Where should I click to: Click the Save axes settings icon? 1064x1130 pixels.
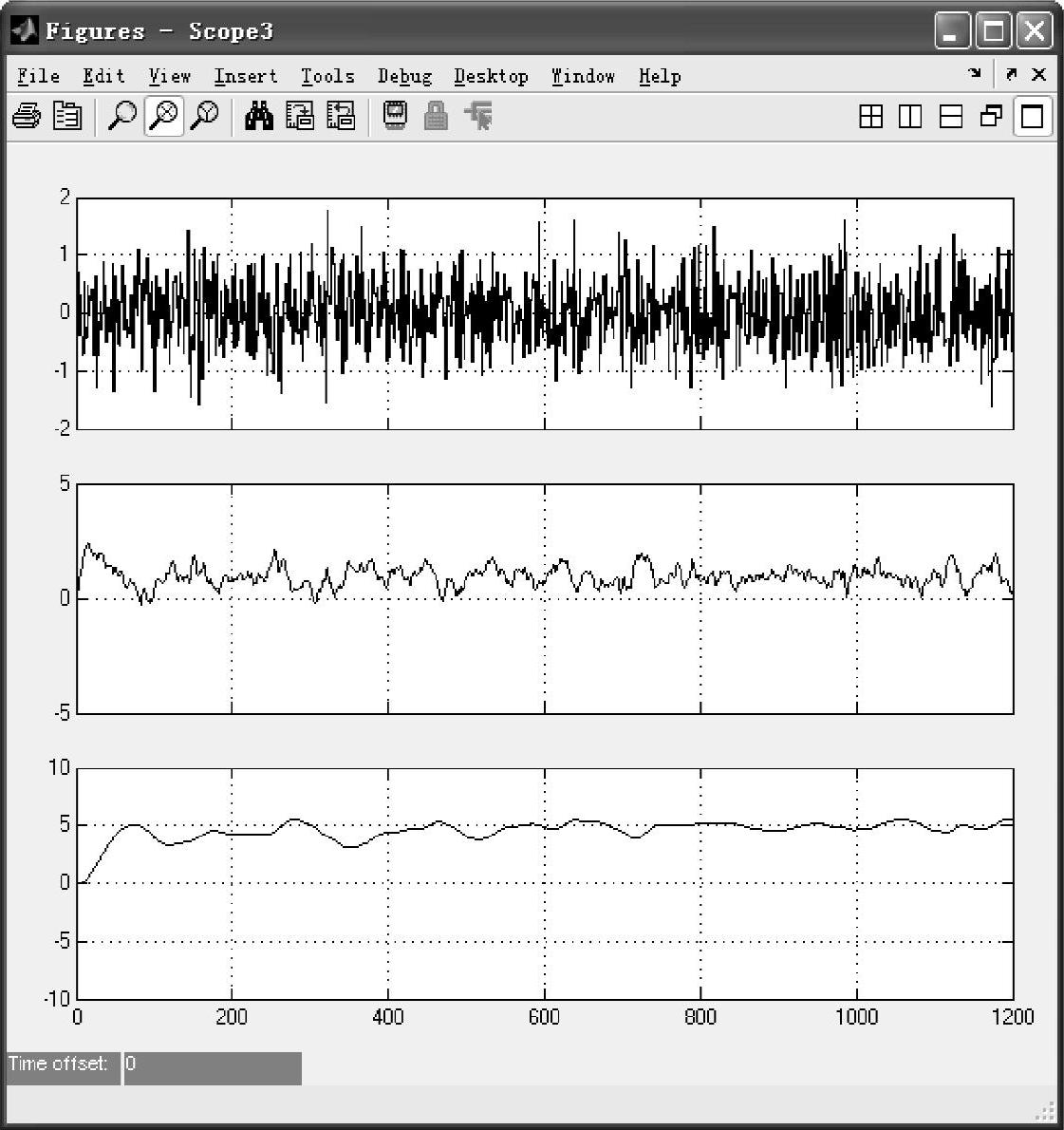(300, 117)
